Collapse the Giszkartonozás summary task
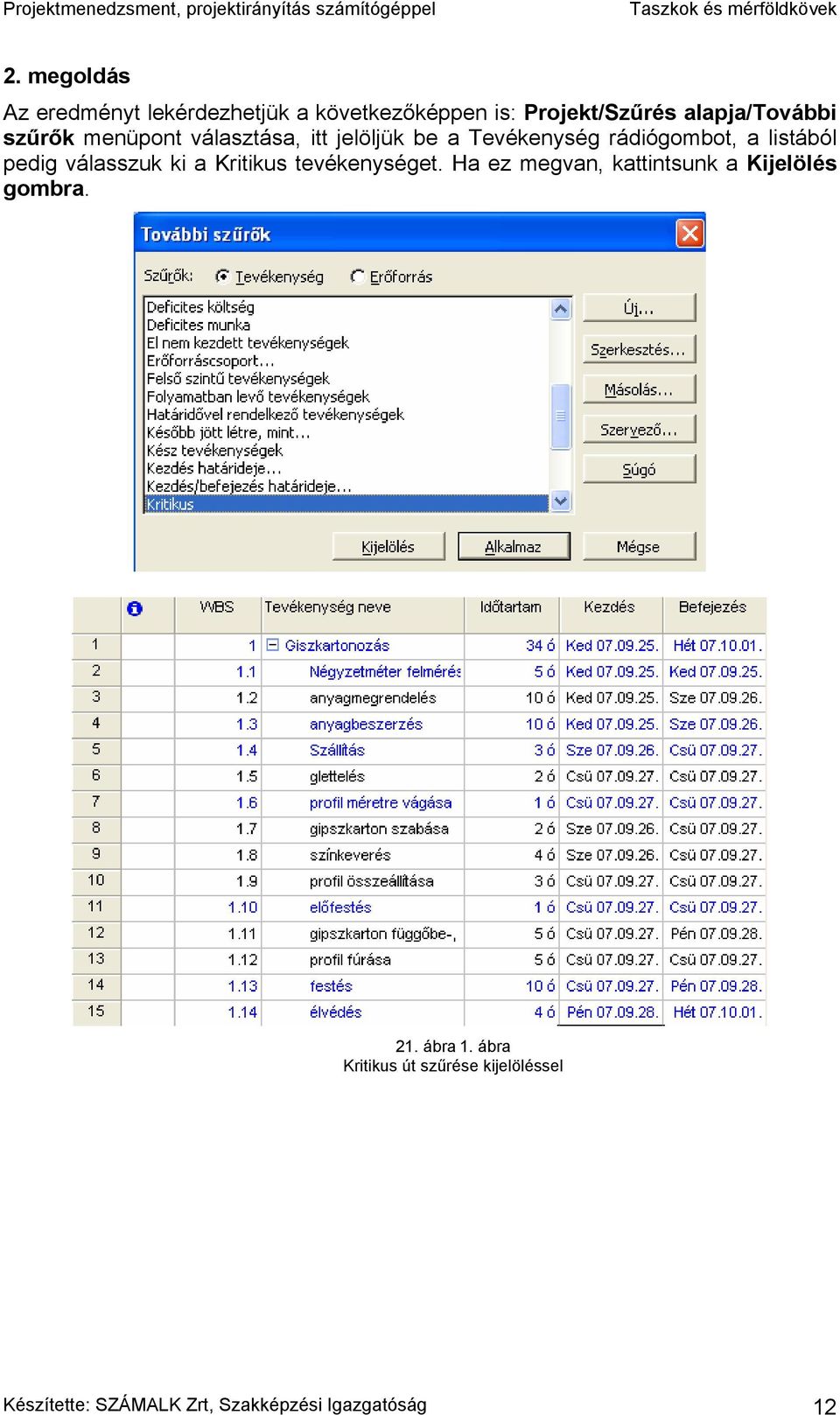The image size is (840, 1415). (x=272, y=645)
